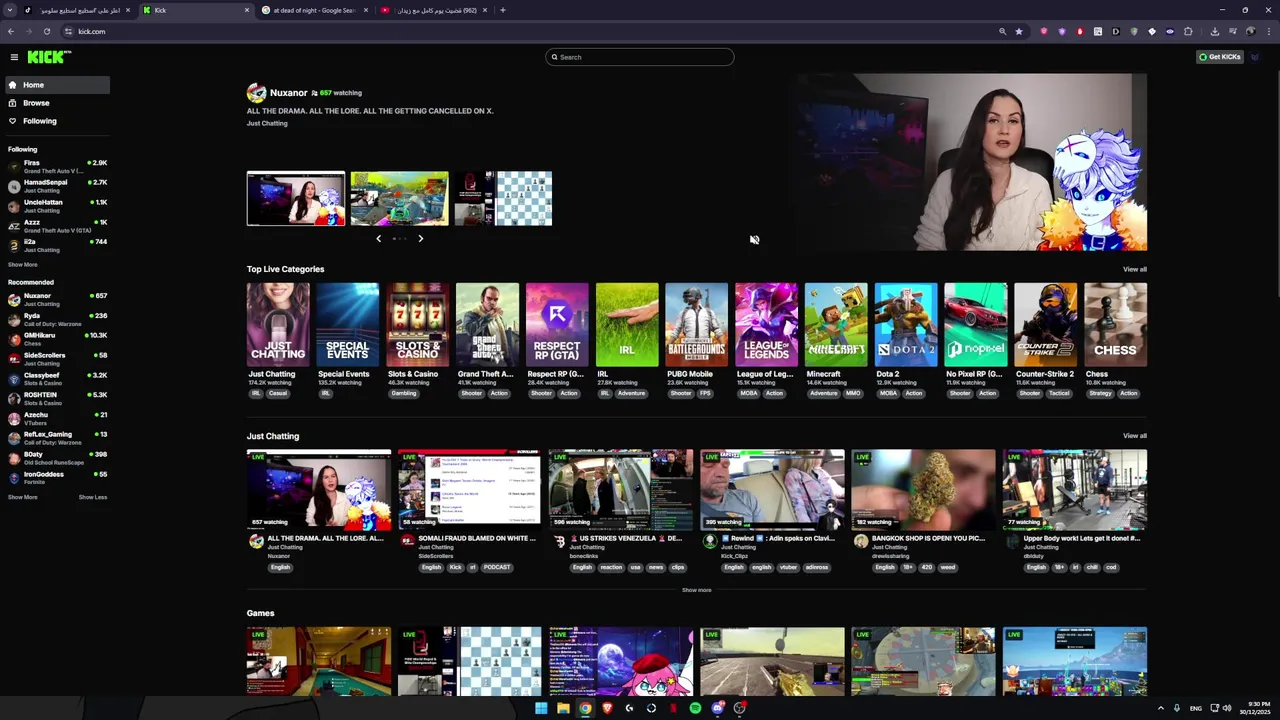Viewport: 1280px width, 720px height.
Task: Open the Special Events category card
Action: 348,324
